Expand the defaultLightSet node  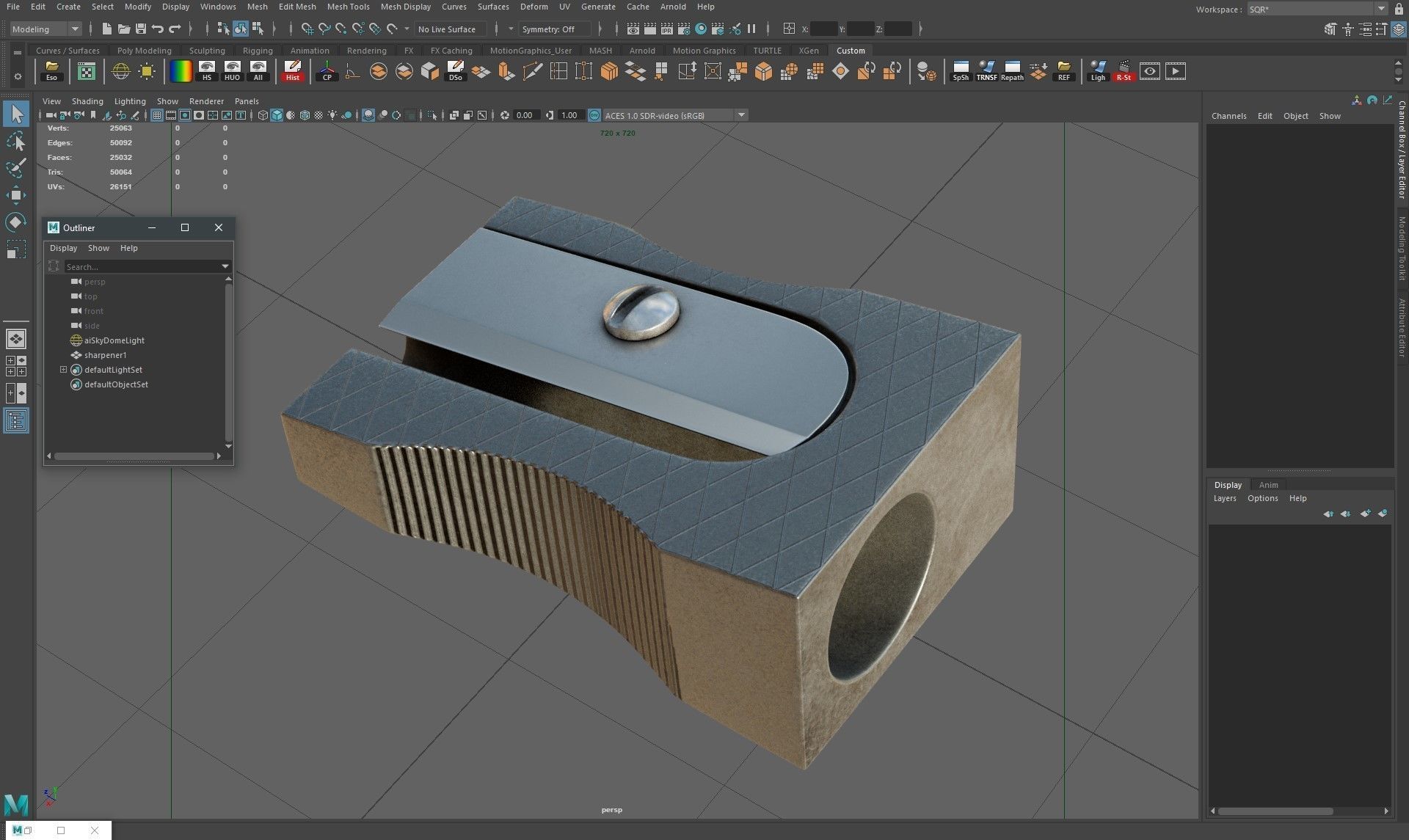click(x=63, y=370)
